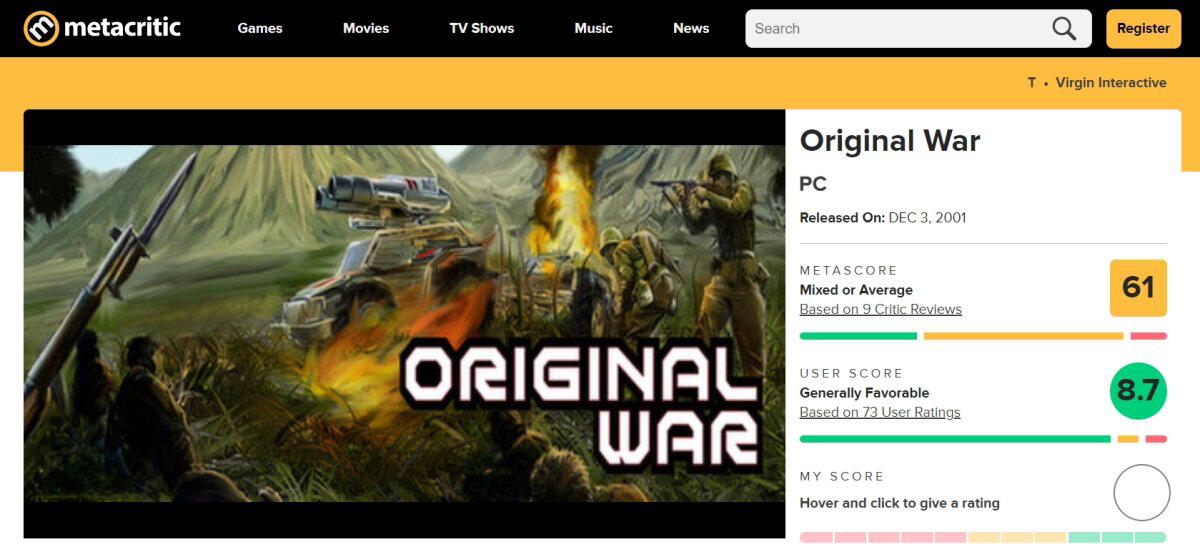Open the Games menu

pos(260,28)
